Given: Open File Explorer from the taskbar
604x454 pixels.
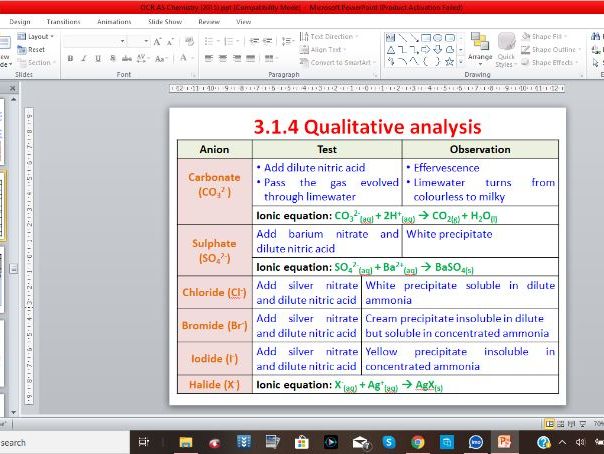Looking at the screenshot, I should coord(185,441).
